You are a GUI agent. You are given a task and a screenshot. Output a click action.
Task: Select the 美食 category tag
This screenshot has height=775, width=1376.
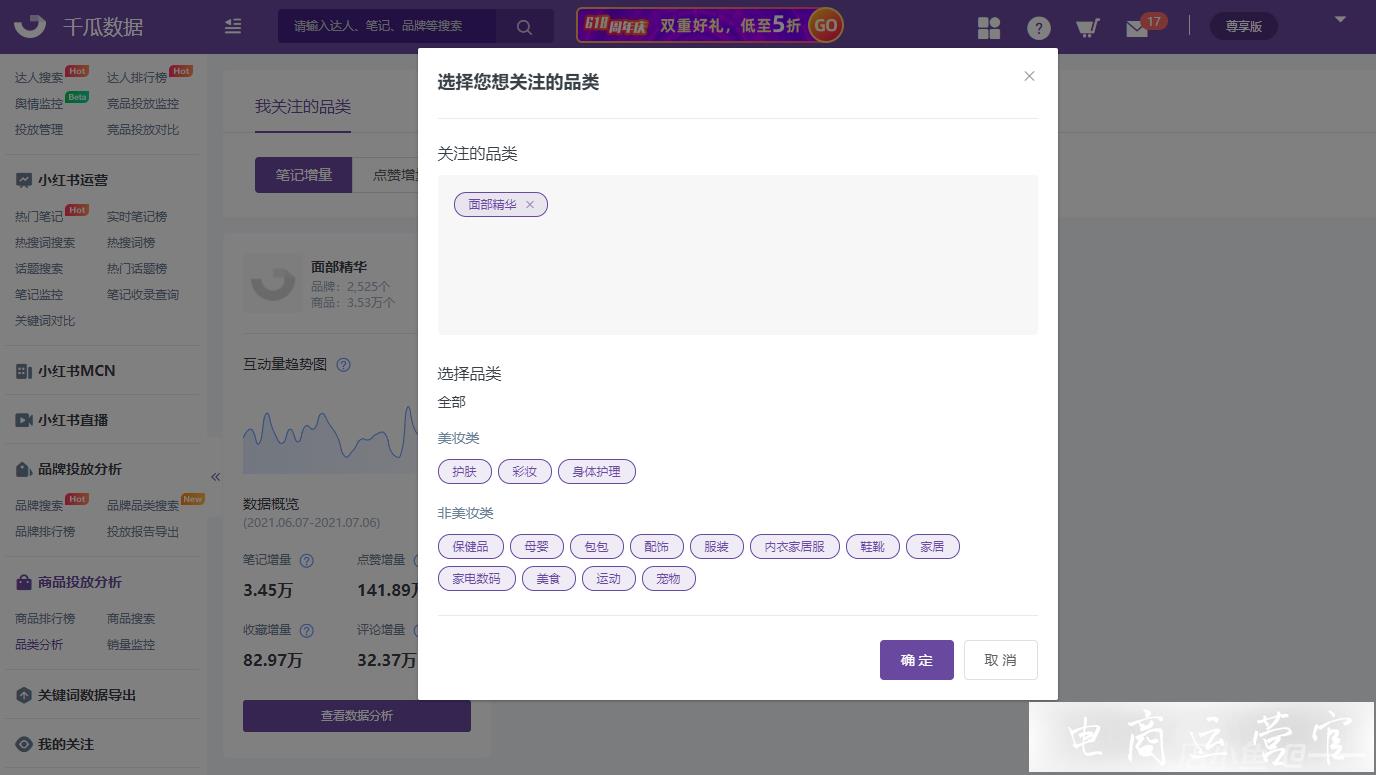(548, 579)
